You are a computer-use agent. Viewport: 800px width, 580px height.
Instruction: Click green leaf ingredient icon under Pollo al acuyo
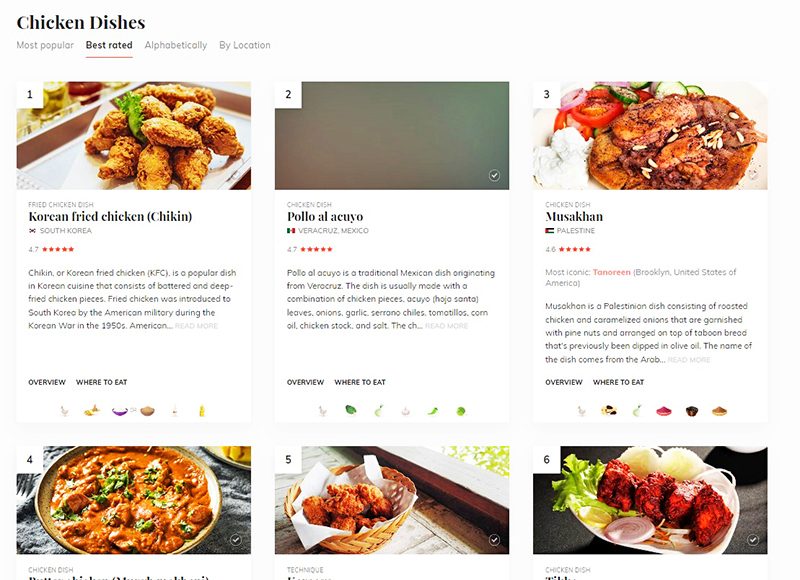point(351,410)
